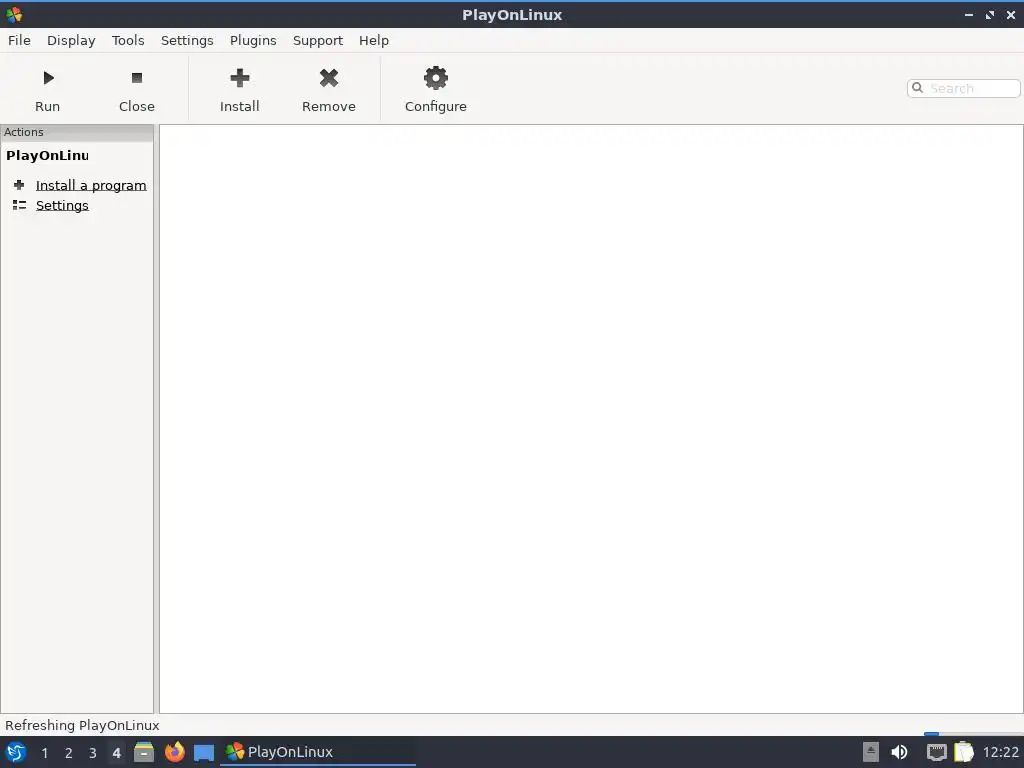
Task: Close the PlayOnLinux window
Action: [x=1010, y=14]
